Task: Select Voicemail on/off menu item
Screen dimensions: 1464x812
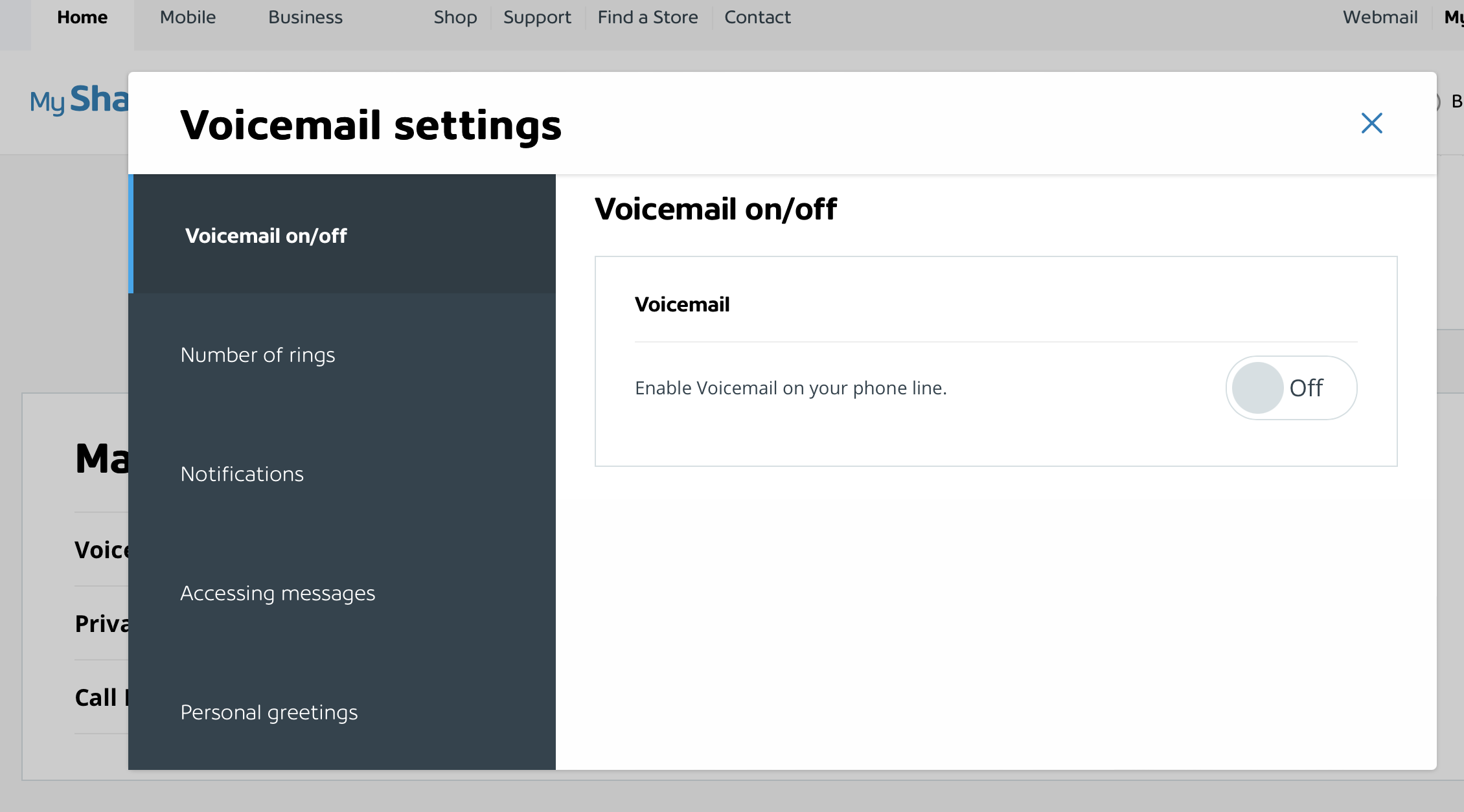Action: point(264,235)
